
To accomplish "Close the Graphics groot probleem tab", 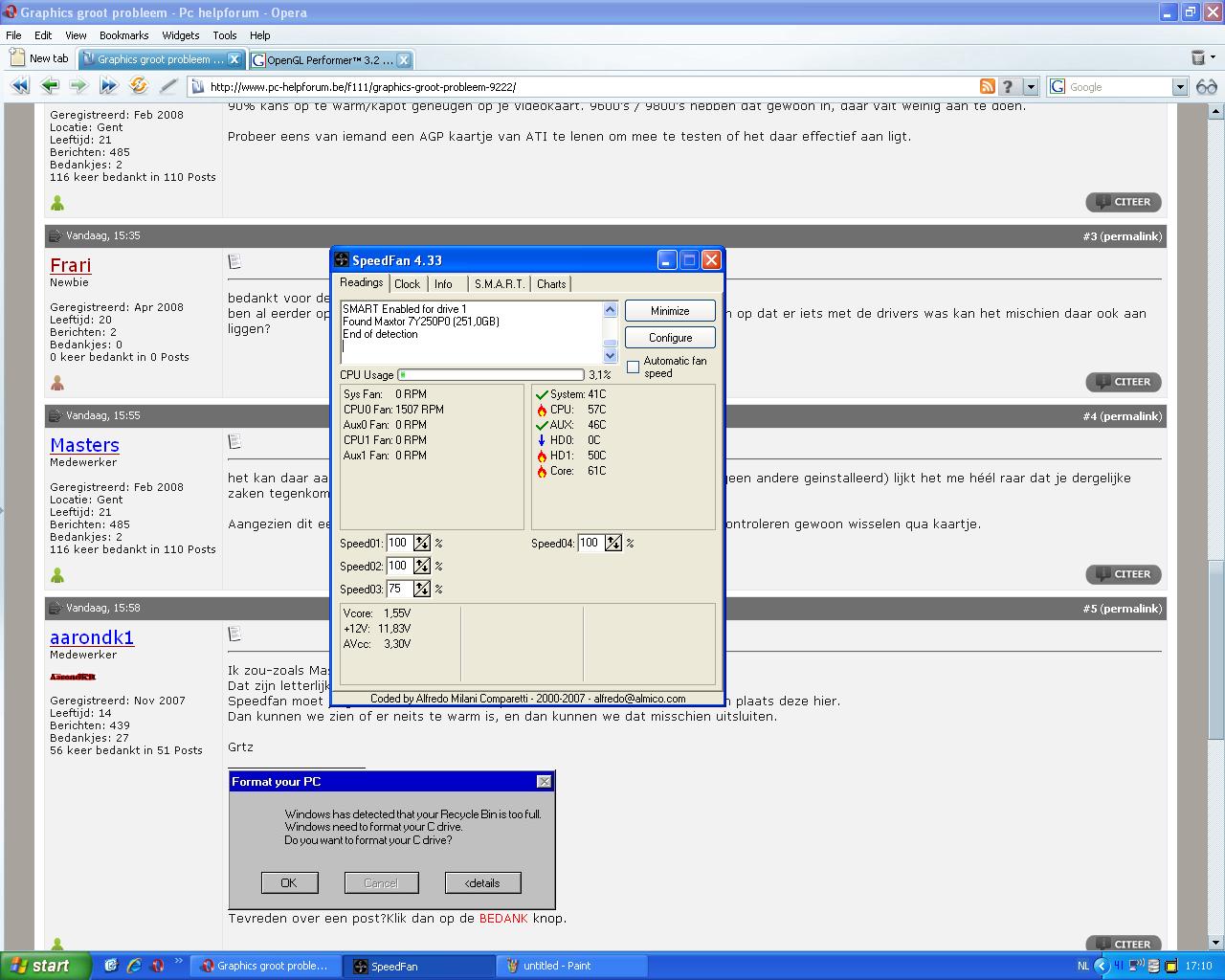I will (x=234, y=59).
